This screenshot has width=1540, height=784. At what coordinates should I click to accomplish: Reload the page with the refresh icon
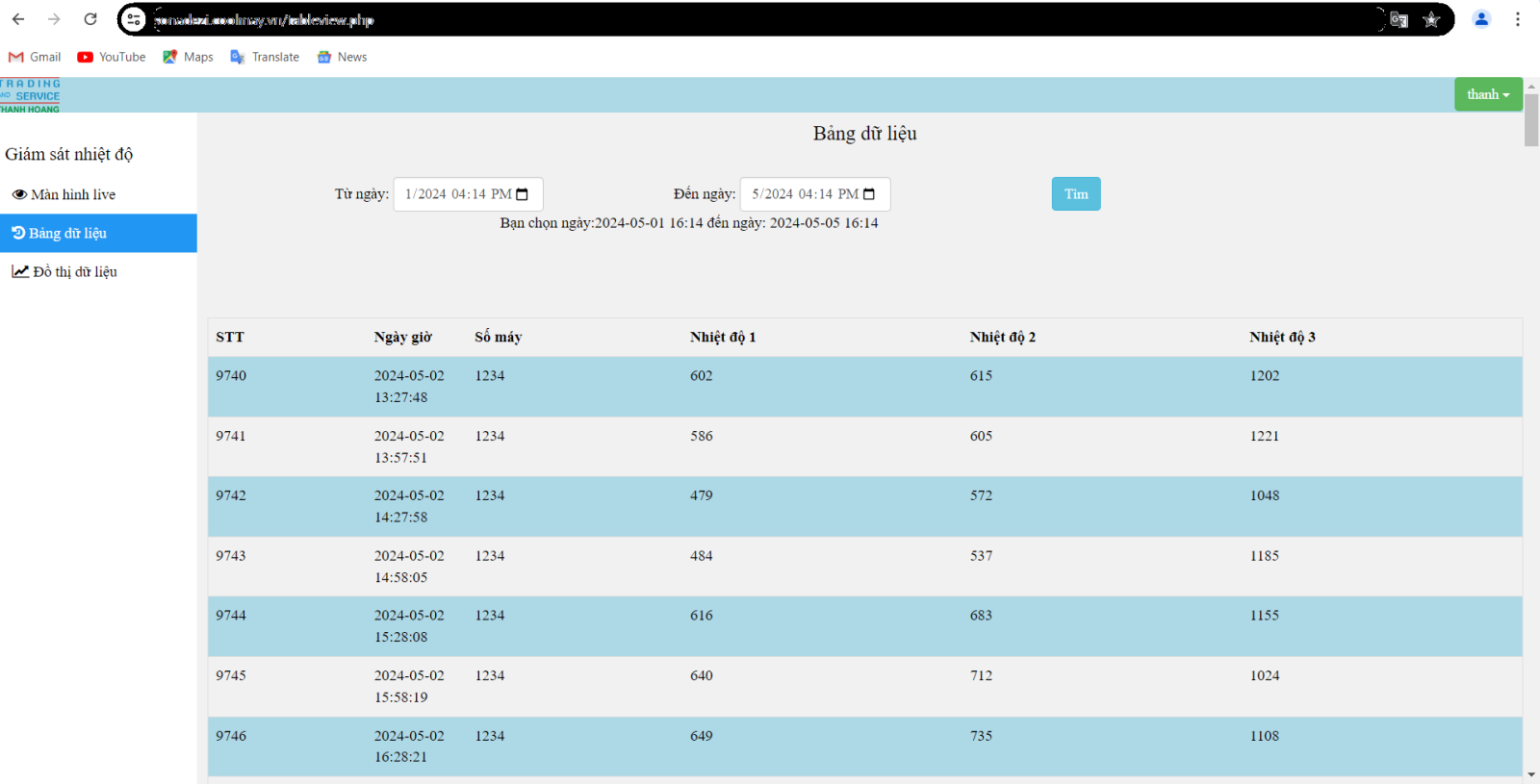[90, 19]
